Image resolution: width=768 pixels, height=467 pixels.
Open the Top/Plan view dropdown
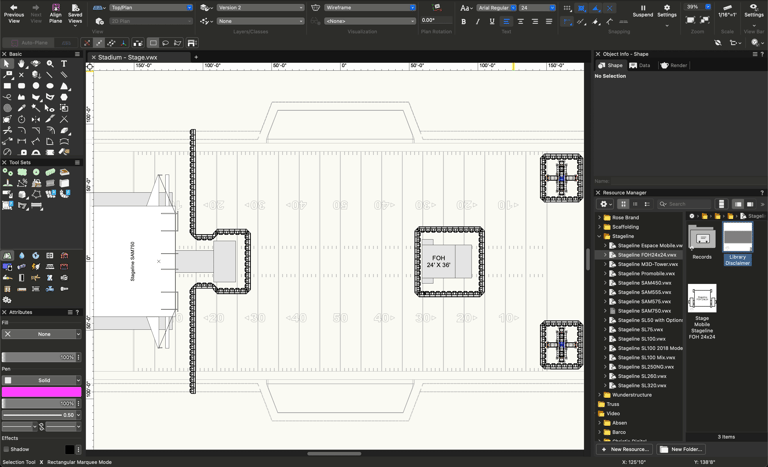[151, 8]
